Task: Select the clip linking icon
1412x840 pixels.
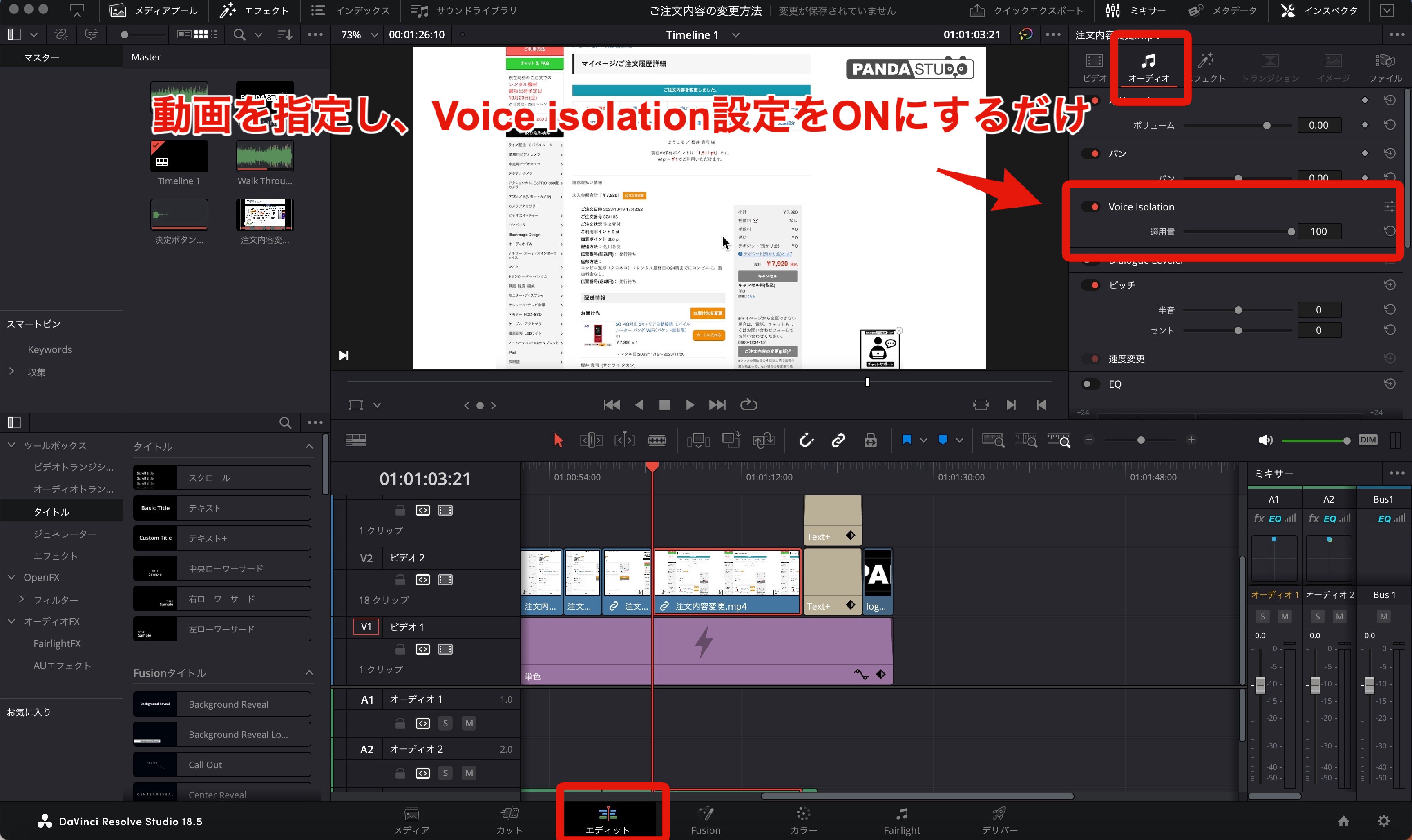Action: [x=838, y=440]
